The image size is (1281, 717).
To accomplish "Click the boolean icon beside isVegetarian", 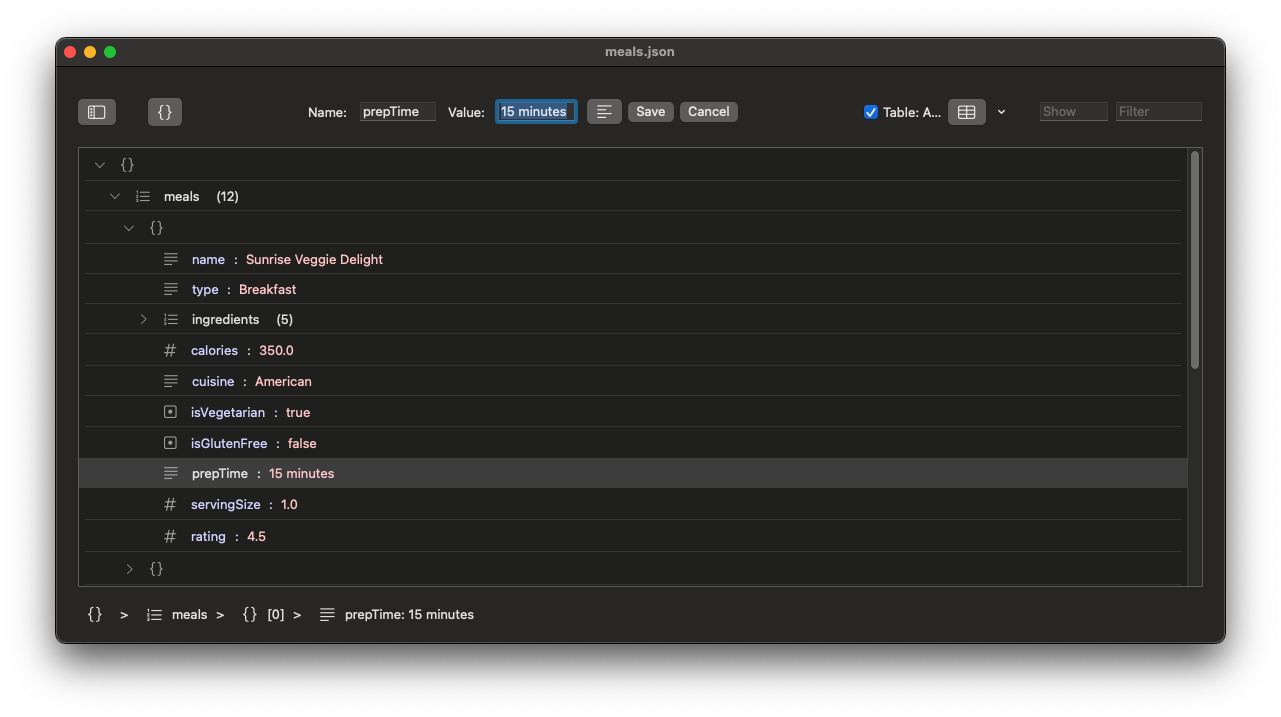I will pyautogui.click(x=170, y=412).
